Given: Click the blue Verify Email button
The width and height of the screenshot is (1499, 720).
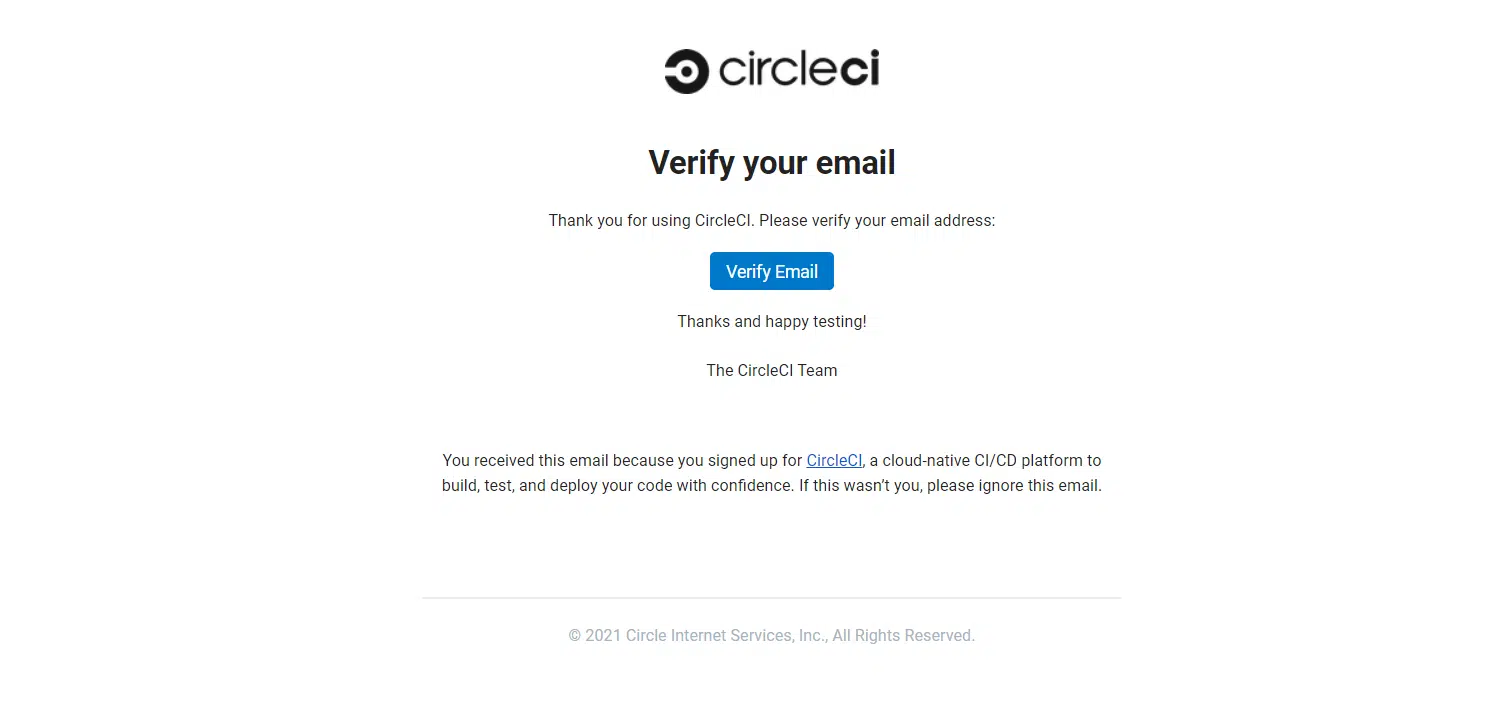Looking at the screenshot, I should point(772,271).
